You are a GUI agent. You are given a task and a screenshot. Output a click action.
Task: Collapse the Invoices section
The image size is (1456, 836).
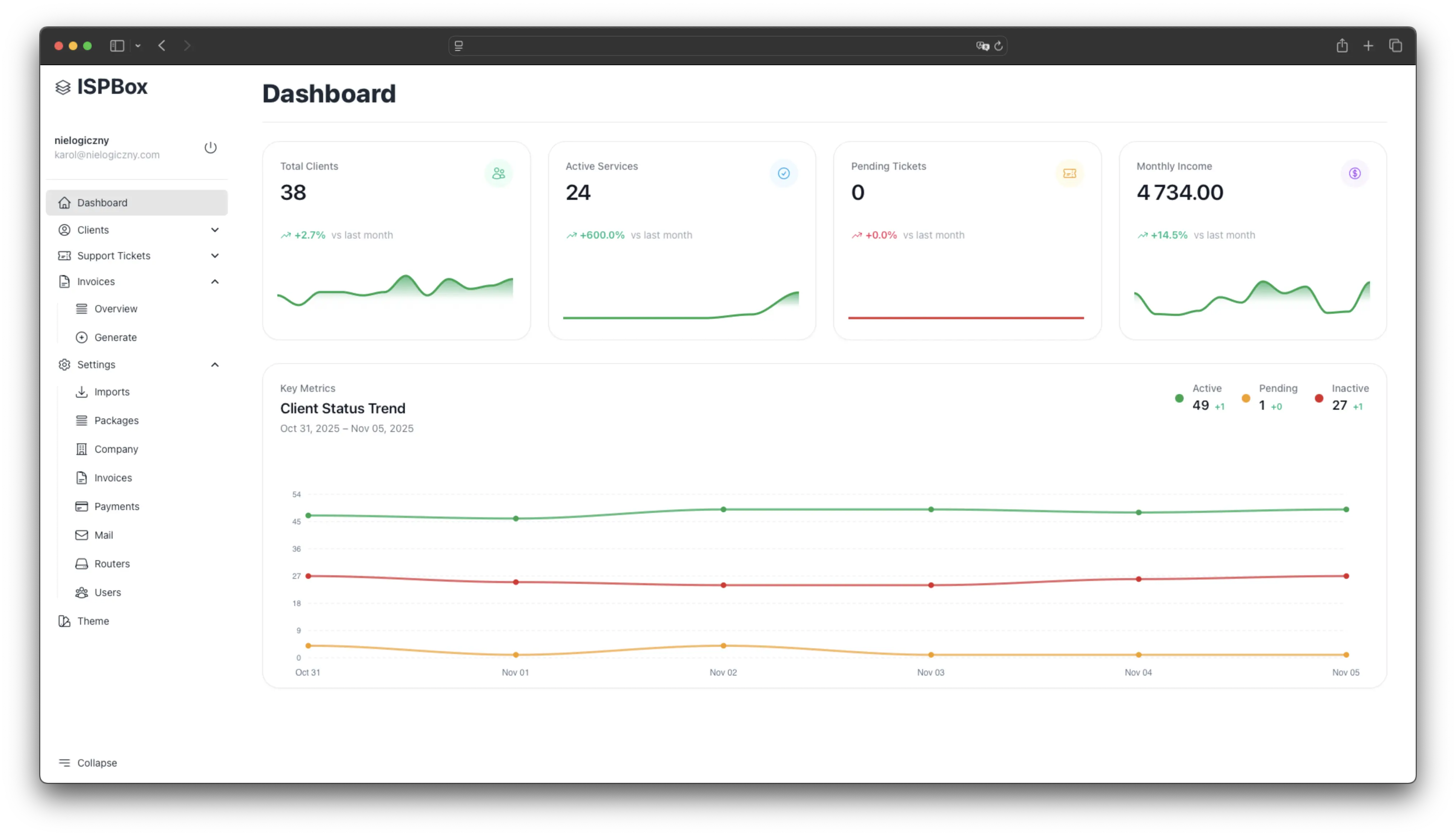point(215,281)
